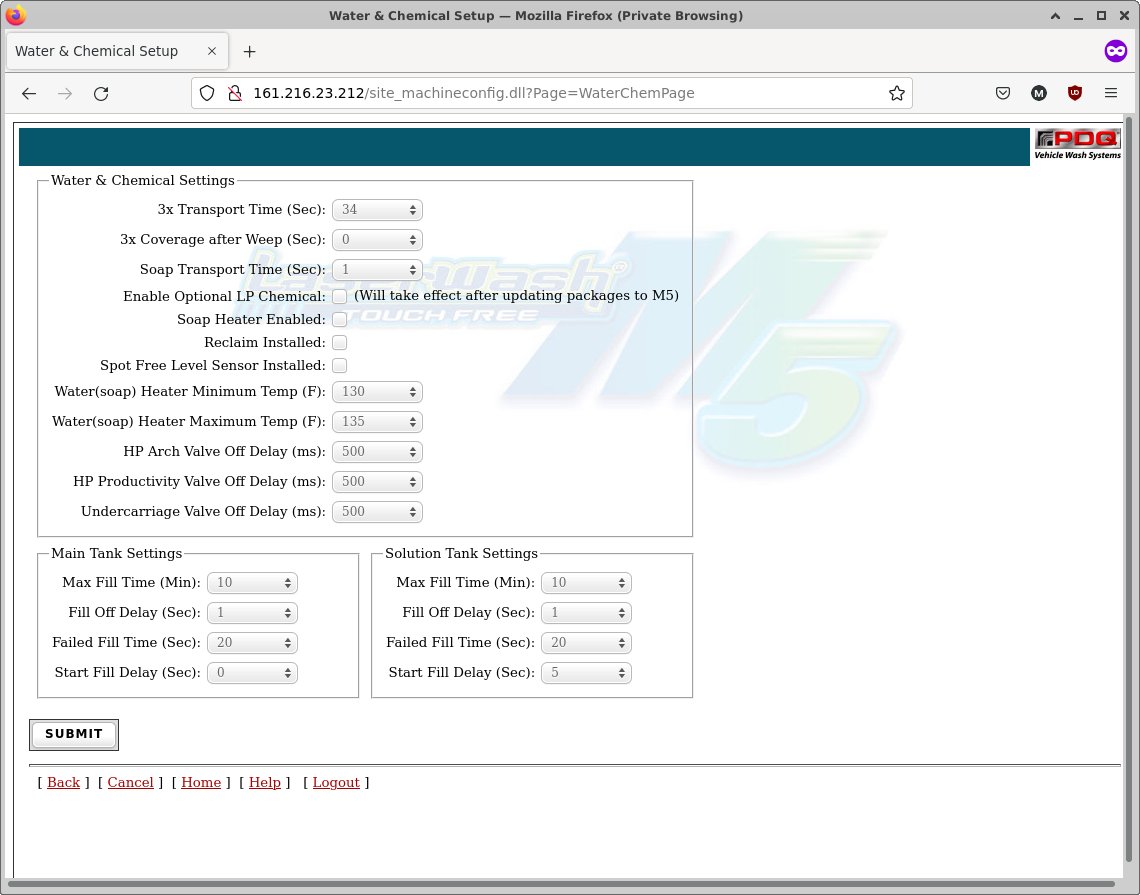
Task: Go back to the previous page
Action: tap(29, 93)
